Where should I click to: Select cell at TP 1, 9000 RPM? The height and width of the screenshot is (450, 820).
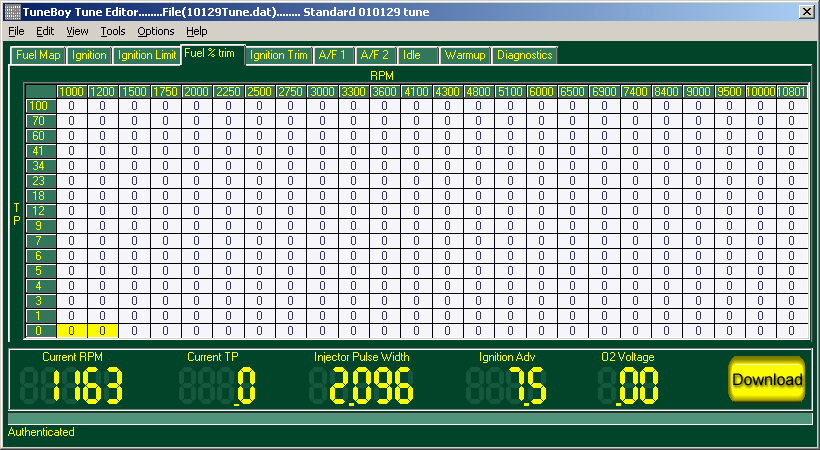[698, 316]
